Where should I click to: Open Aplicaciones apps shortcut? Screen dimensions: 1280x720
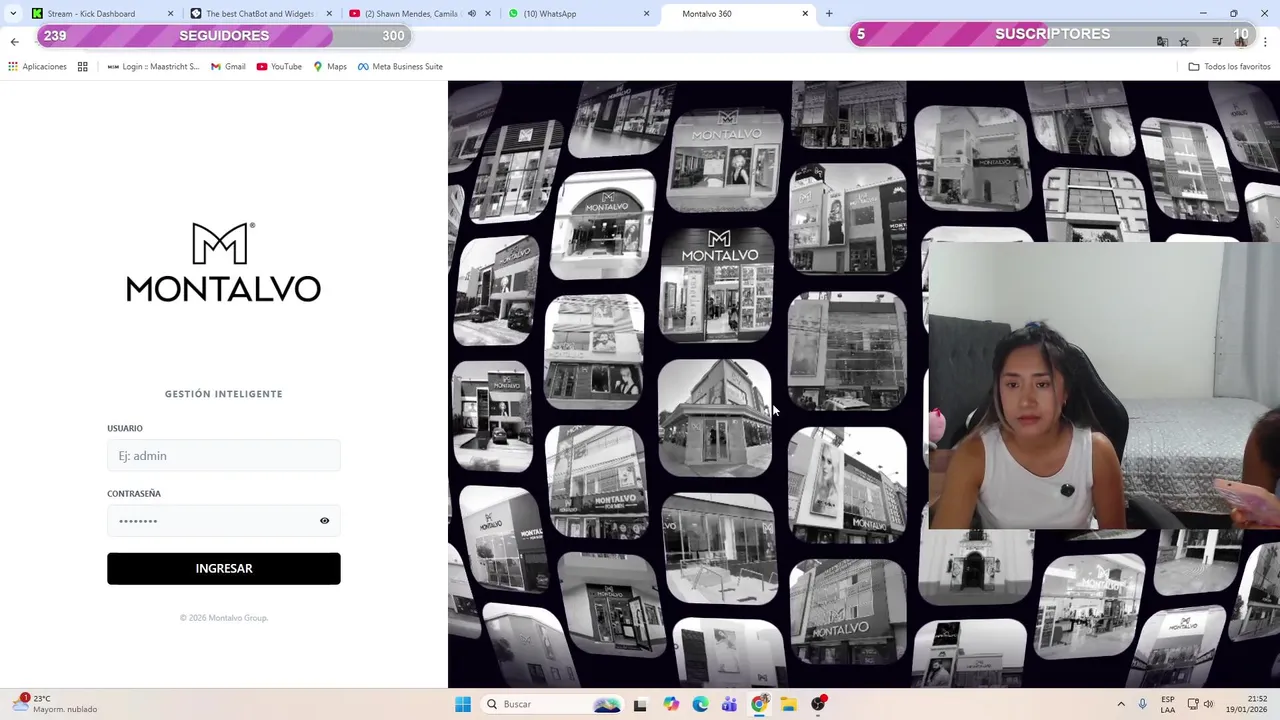37,67
